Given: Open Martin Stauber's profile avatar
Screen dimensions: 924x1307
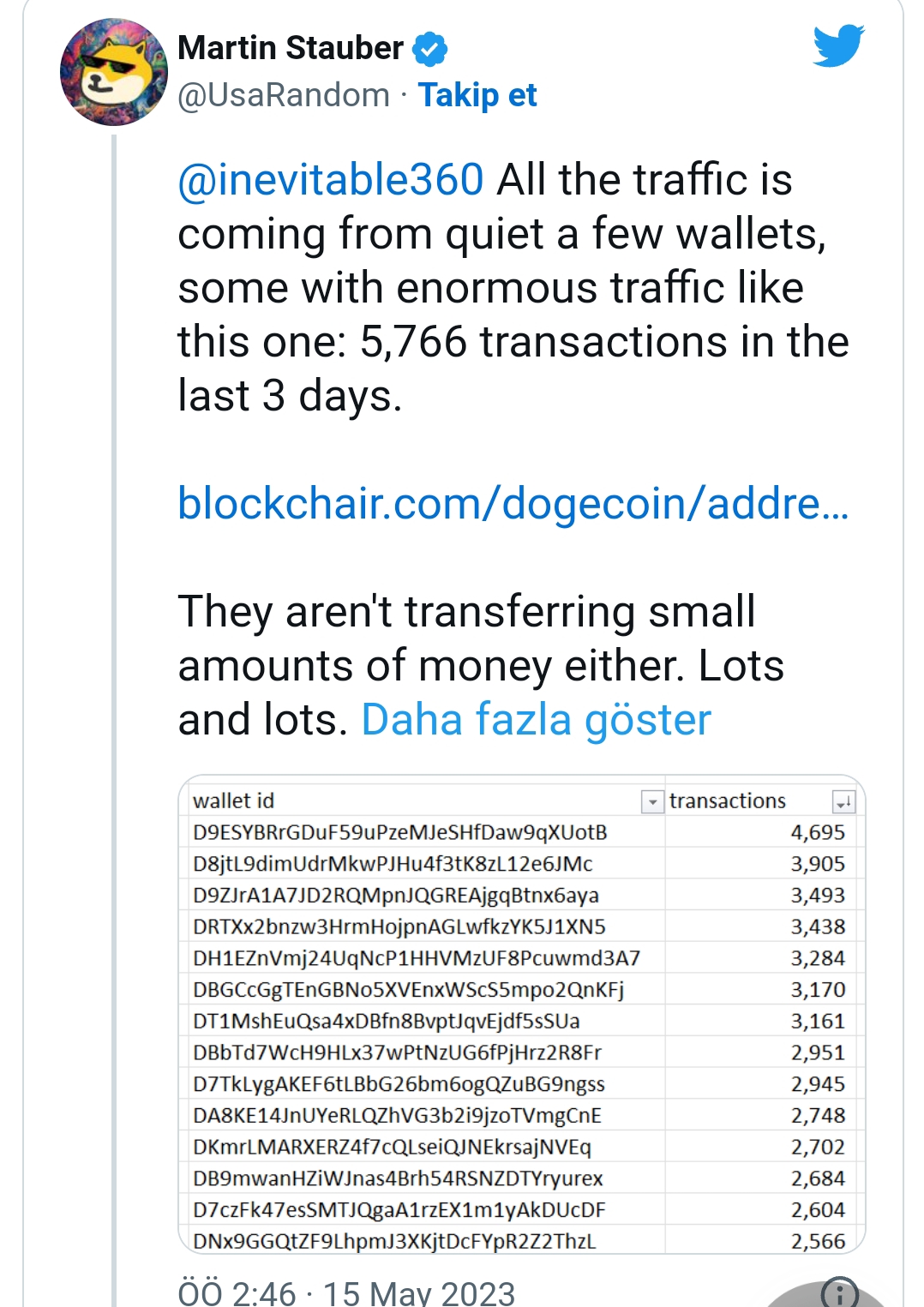Looking at the screenshot, I should click(113, 72).
